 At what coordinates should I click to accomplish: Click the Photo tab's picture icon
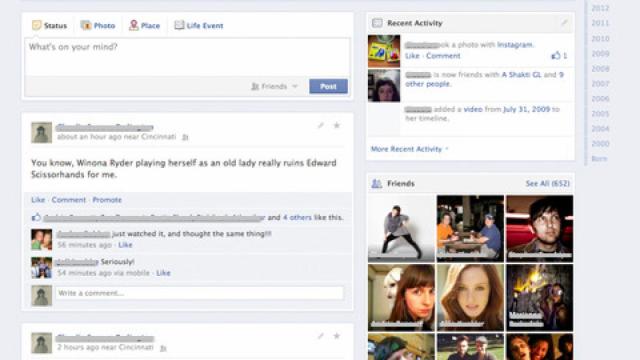(x=86, y=25)
